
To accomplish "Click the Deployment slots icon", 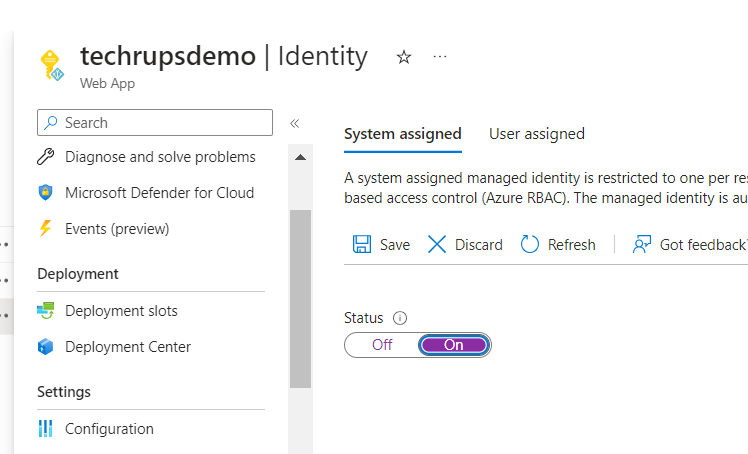I will (x=45, y=311).
